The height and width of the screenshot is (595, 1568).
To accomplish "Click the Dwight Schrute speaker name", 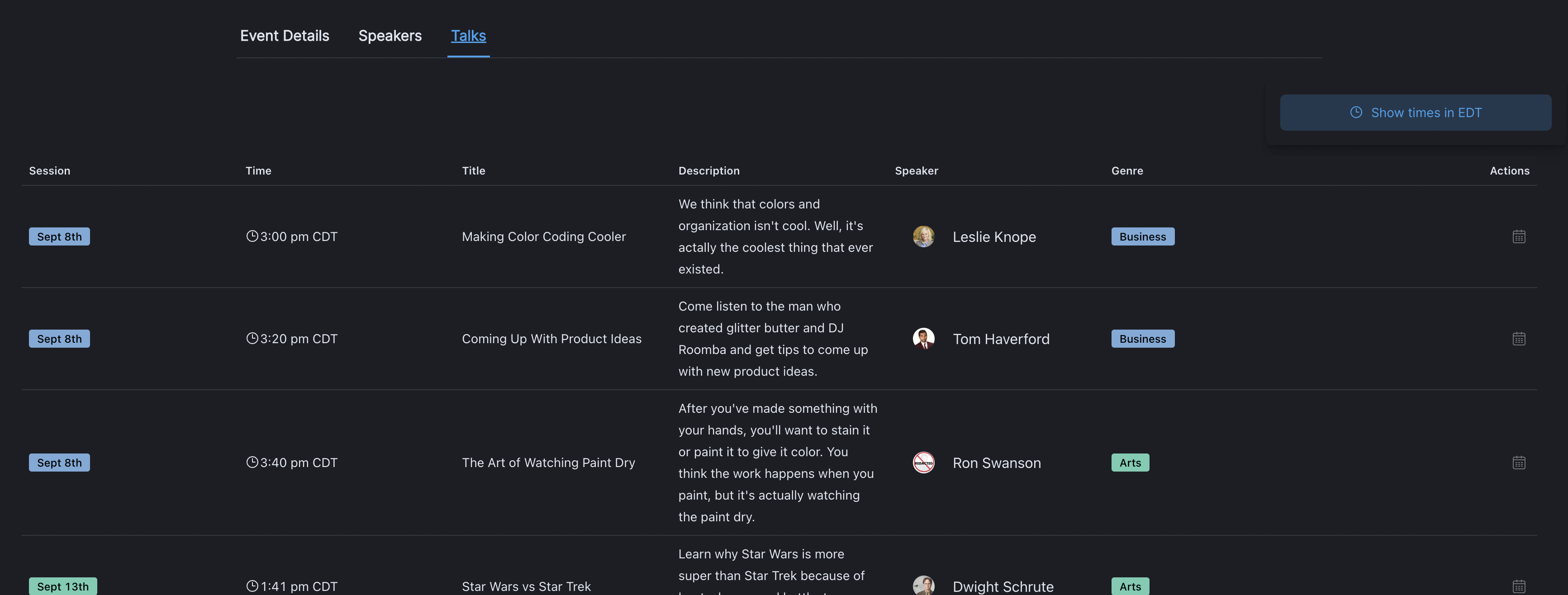I will [x=1003, y=586].
